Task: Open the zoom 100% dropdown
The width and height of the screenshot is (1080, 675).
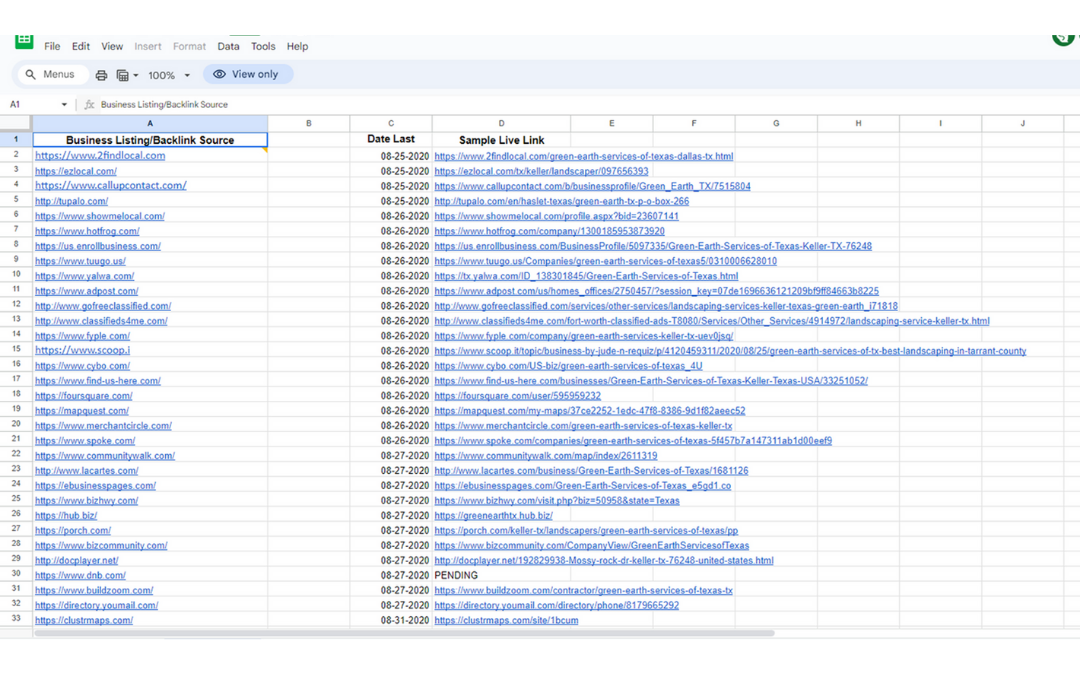Action: 169,75
